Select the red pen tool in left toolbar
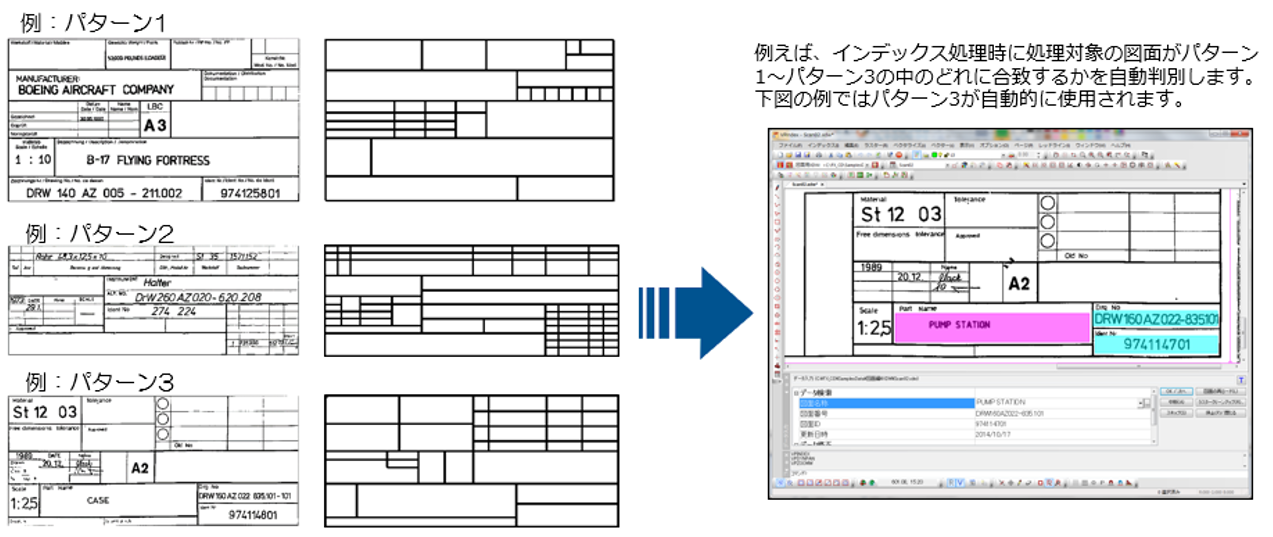This screenshot has width=1273, height=537. pyautogui.click(x=777, y=187)
